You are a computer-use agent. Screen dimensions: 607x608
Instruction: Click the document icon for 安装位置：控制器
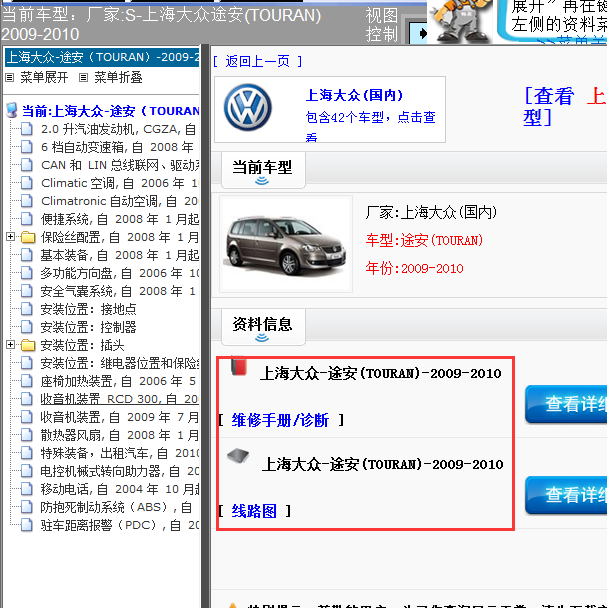tap(26, 327)
